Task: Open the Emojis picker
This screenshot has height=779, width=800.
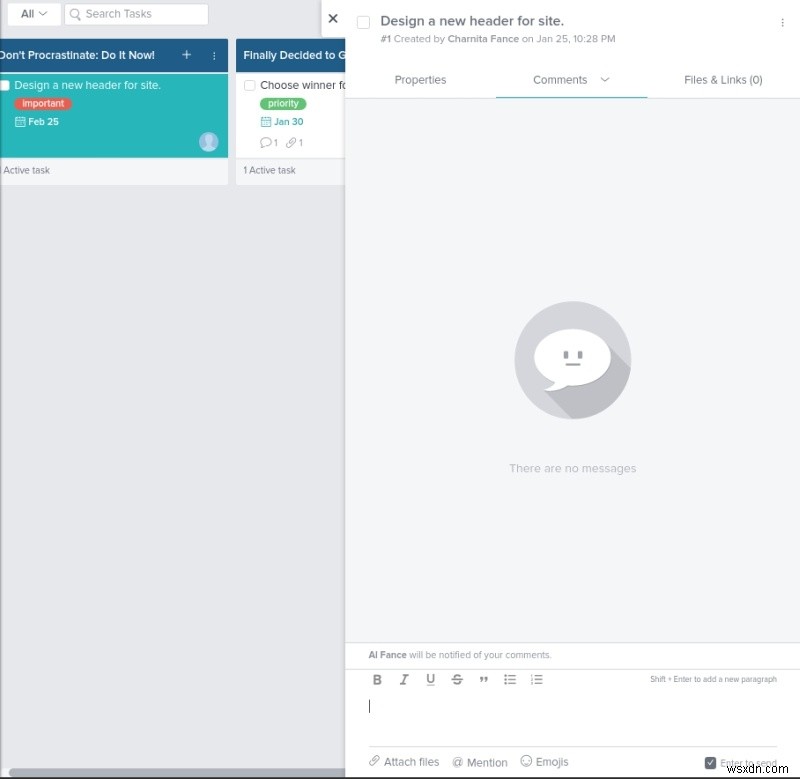Action: [544, 762]
